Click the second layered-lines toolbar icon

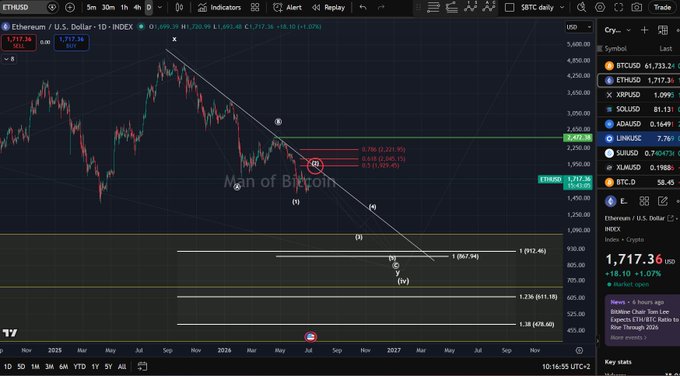[x=451, y=7]
